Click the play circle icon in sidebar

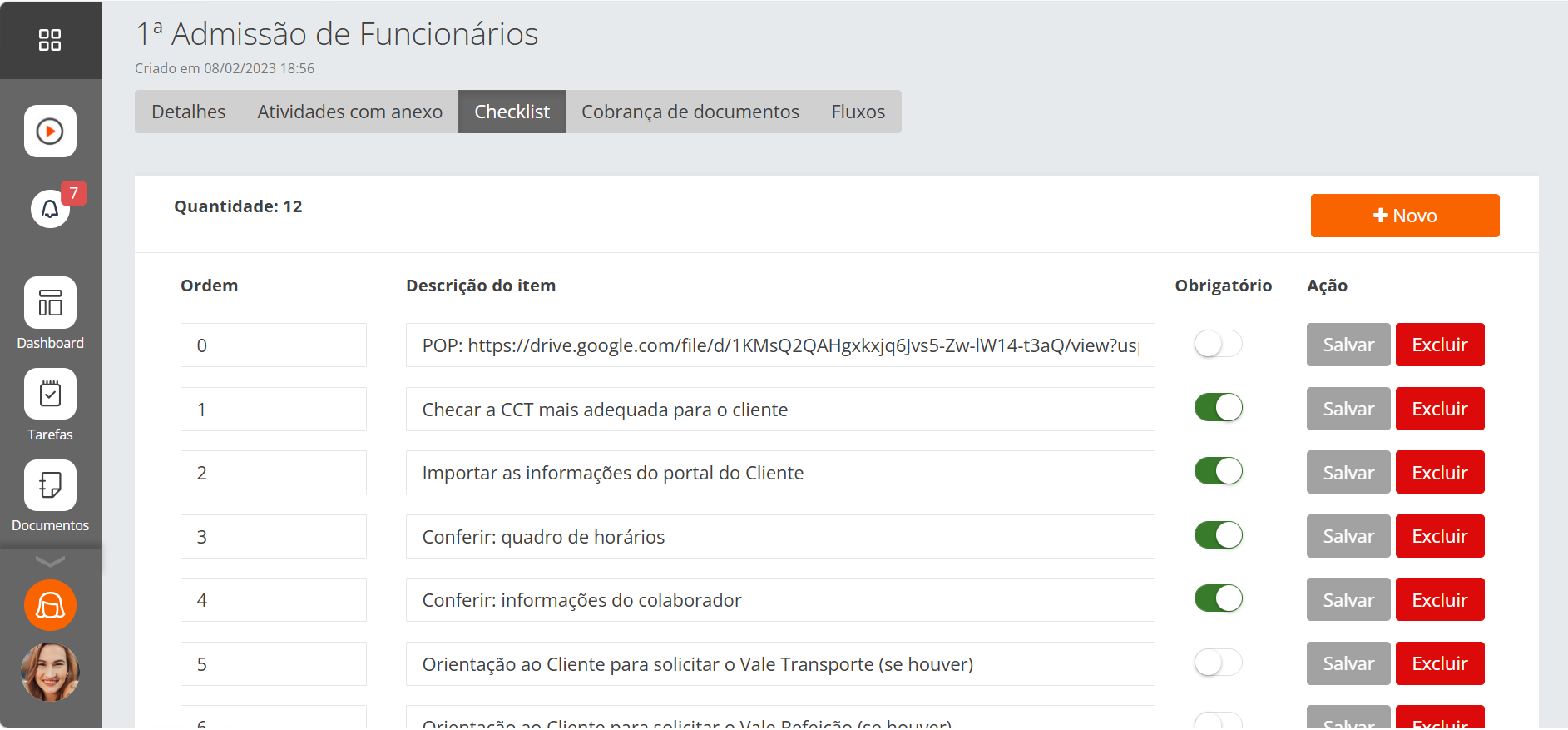click(50, 131)
